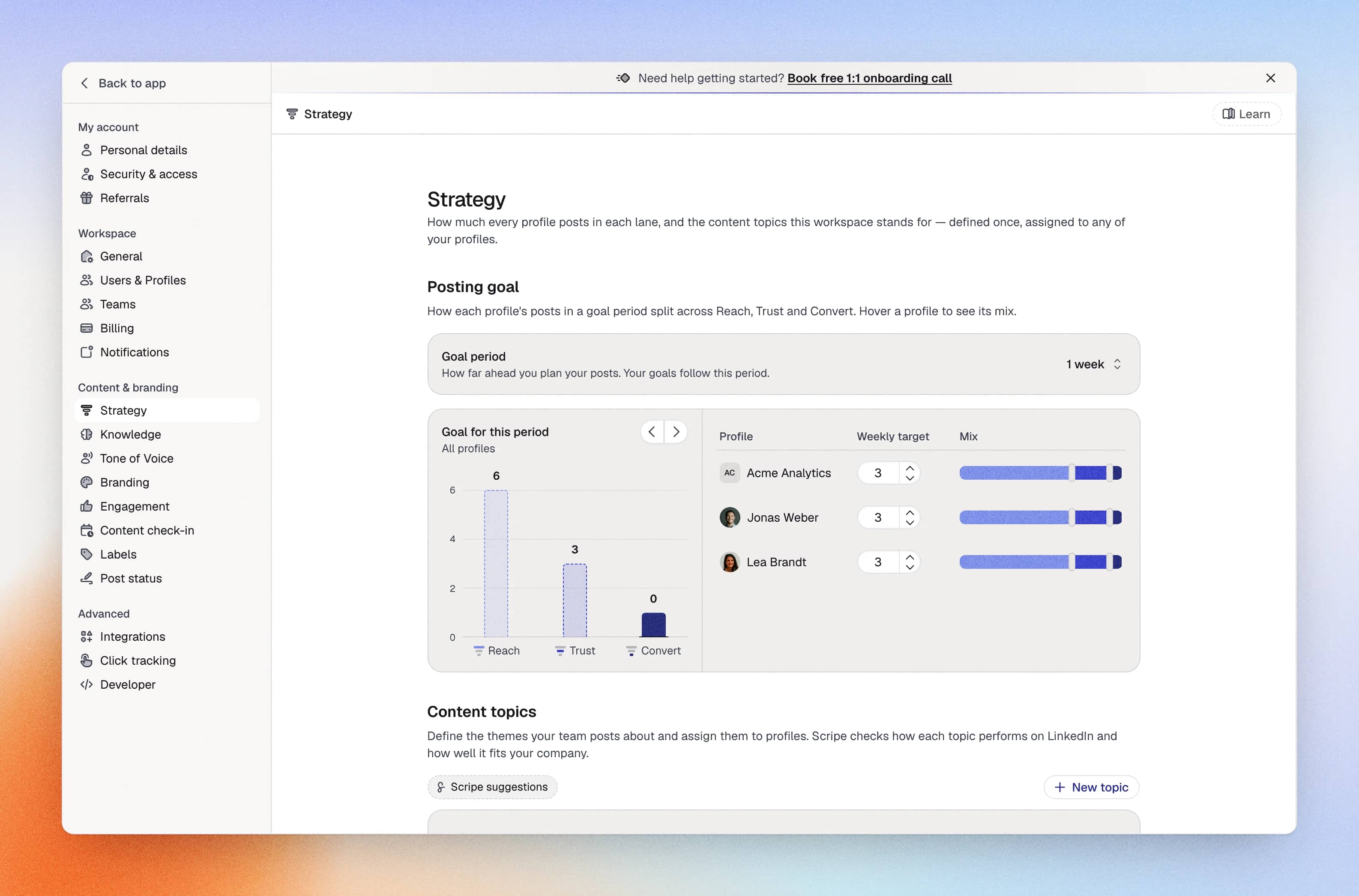Click the Security & access icon
Screen dimensions: 1359x896
point(86,174)
